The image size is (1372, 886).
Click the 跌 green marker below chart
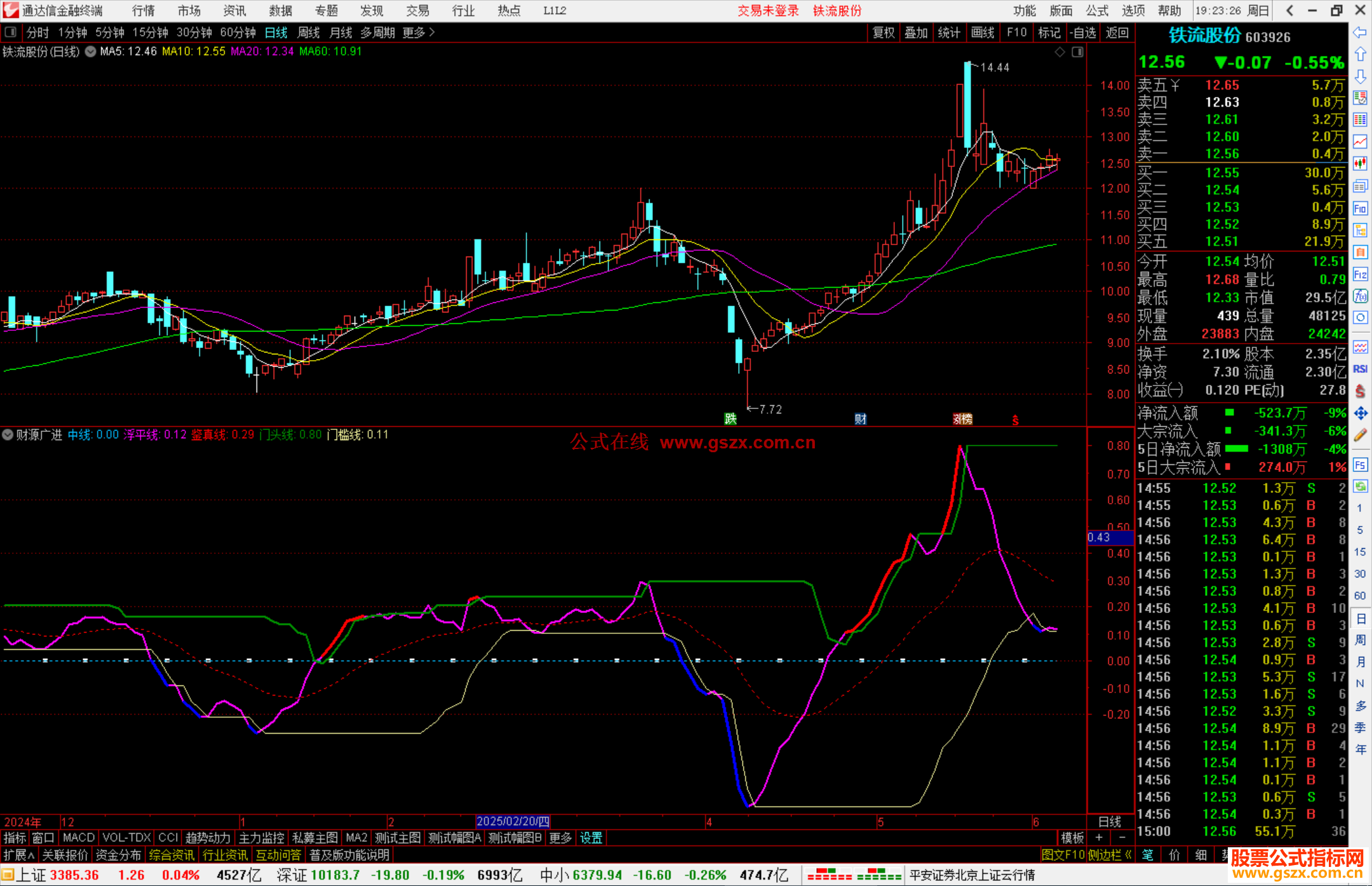pos(730,419)
